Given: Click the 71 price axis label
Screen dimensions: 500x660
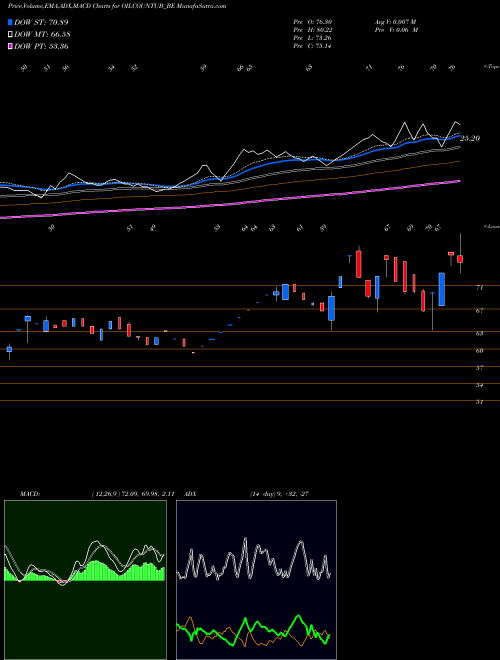Looking at the screenshot, I should coord(479,287).
